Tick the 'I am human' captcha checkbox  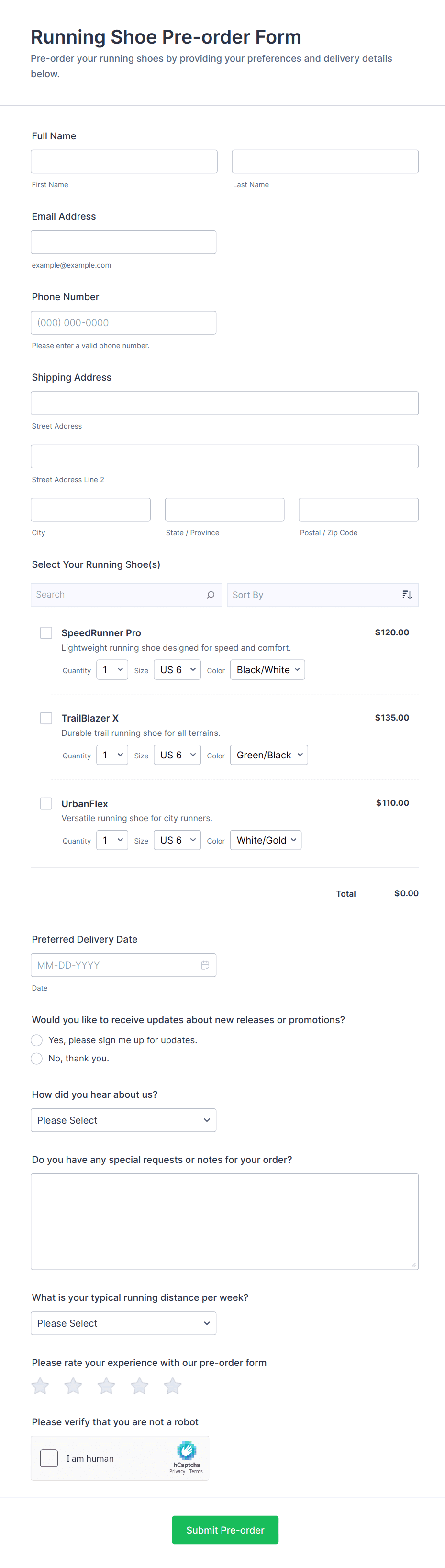[x=49, y=1458]
